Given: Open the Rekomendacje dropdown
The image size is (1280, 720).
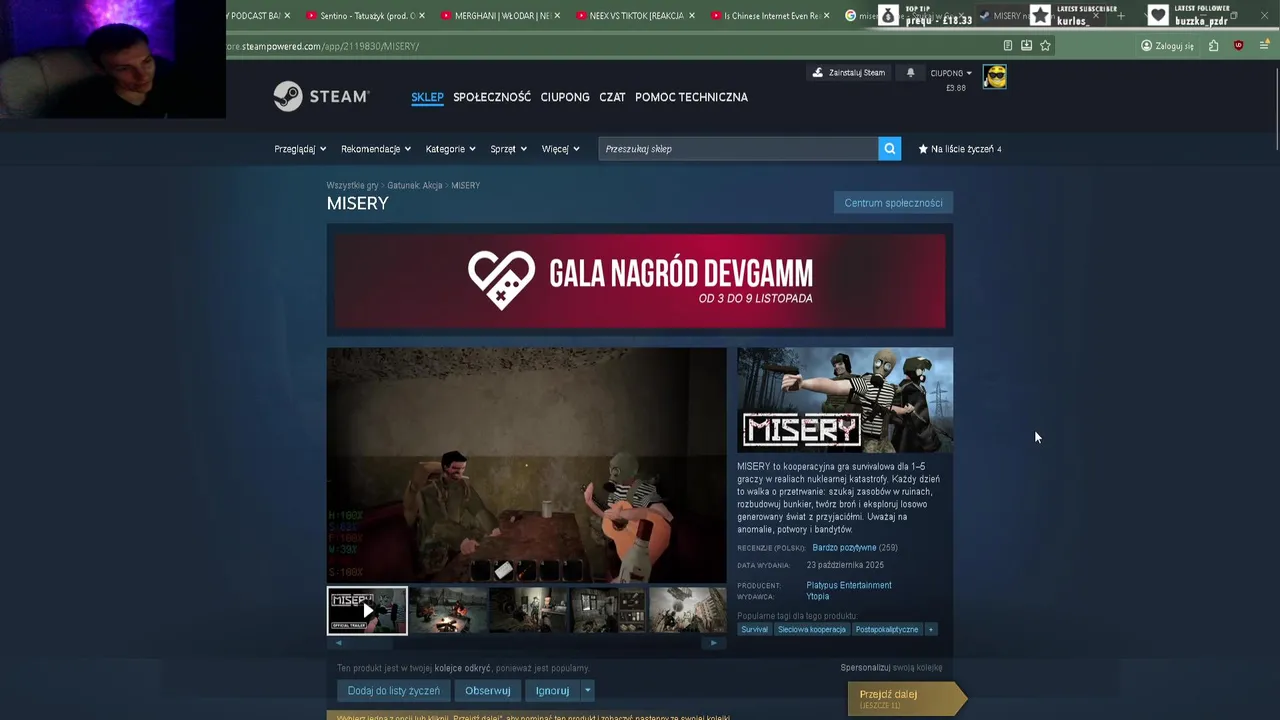Looking at the screenshot, I should (376, 149).
